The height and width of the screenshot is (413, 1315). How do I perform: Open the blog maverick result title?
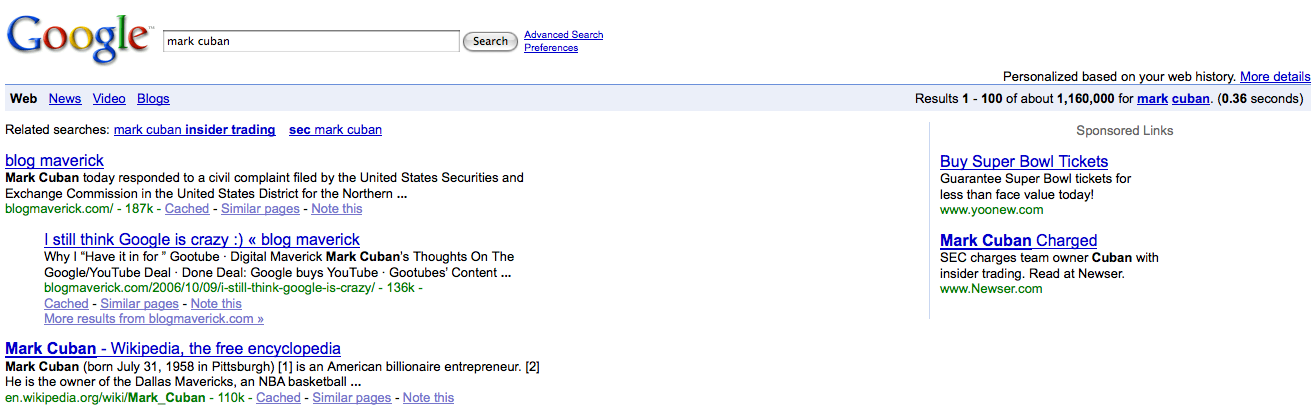pyautogui.click(x=54, y=161)
